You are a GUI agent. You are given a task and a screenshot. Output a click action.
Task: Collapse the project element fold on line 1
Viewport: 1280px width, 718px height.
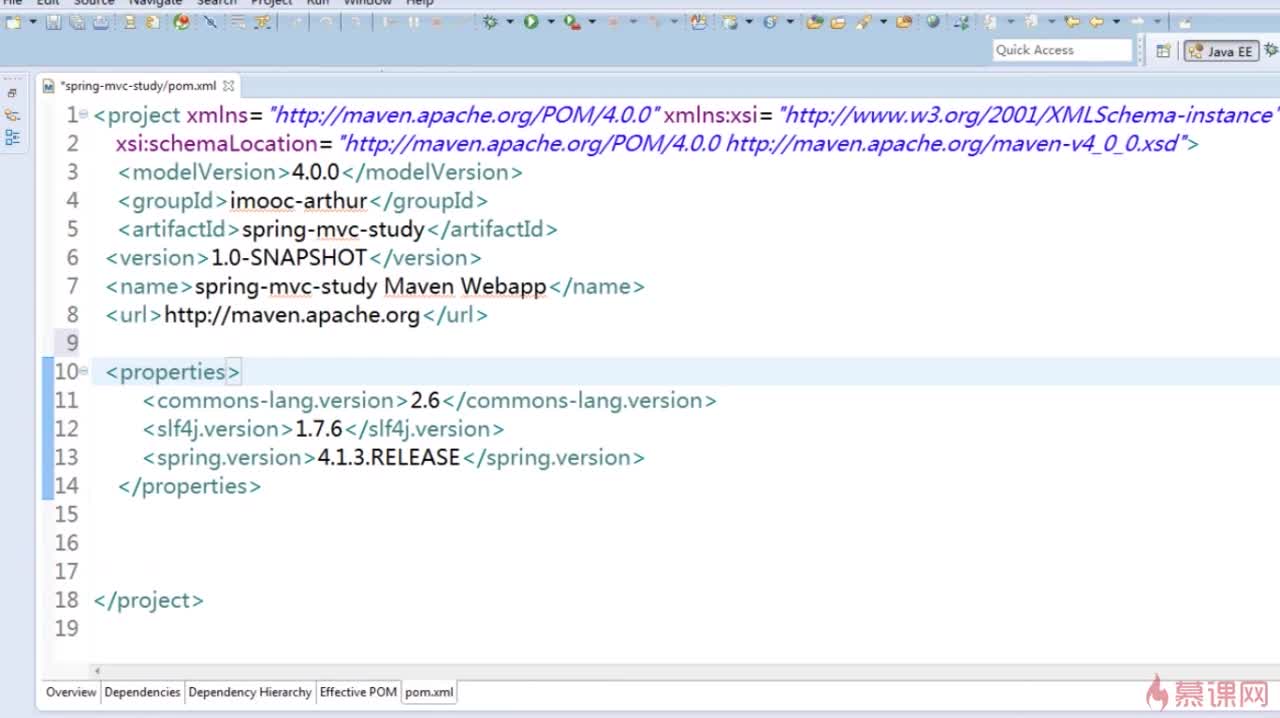[x=84, y=114]
